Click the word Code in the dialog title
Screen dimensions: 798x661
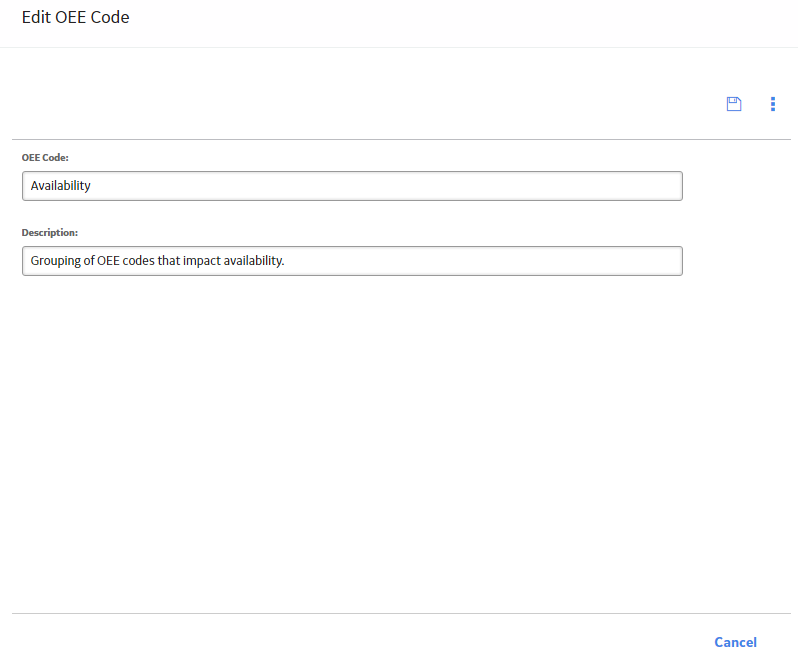tap(109, 17)
